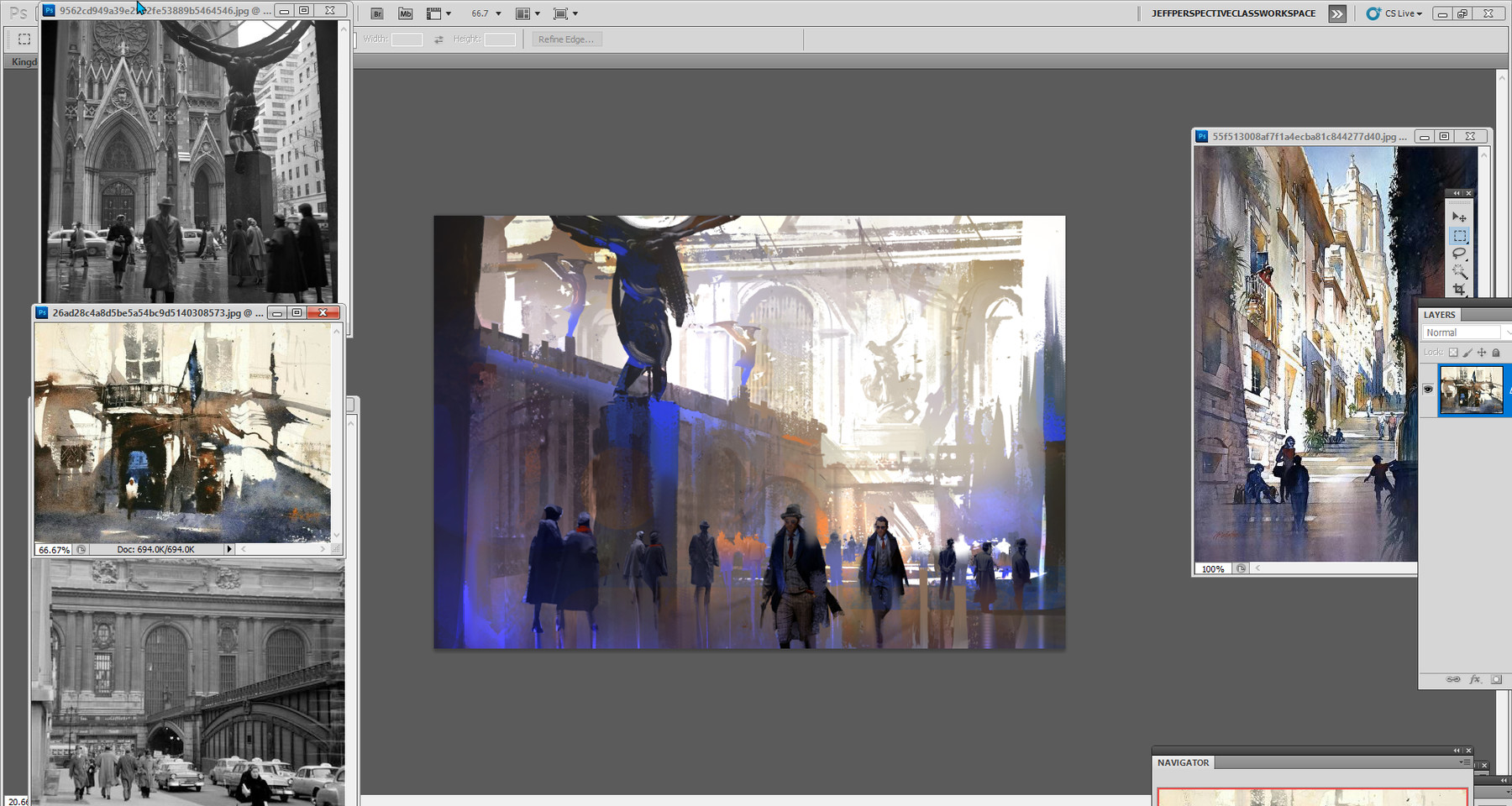Open the Arrange Documents dropdown

click(528, 13)
